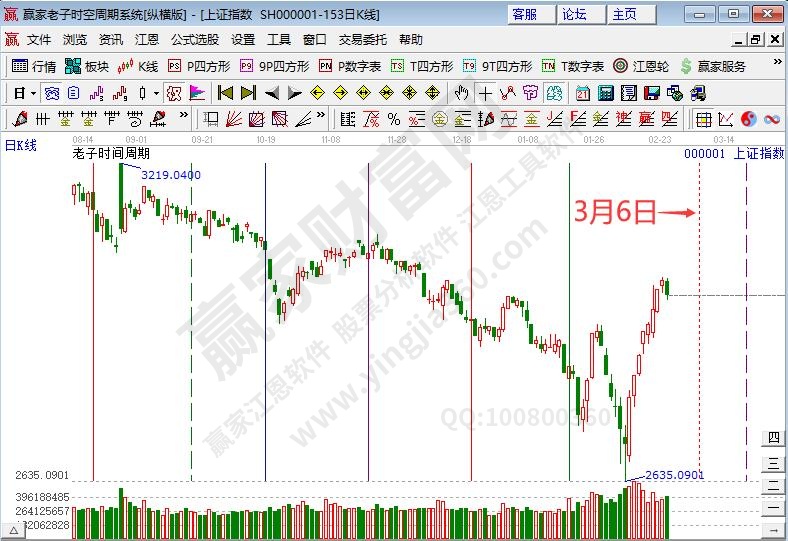This screenshot has width=788, height=541.
Task: Click the 客服 button in title bar
Action: (524, 14)
